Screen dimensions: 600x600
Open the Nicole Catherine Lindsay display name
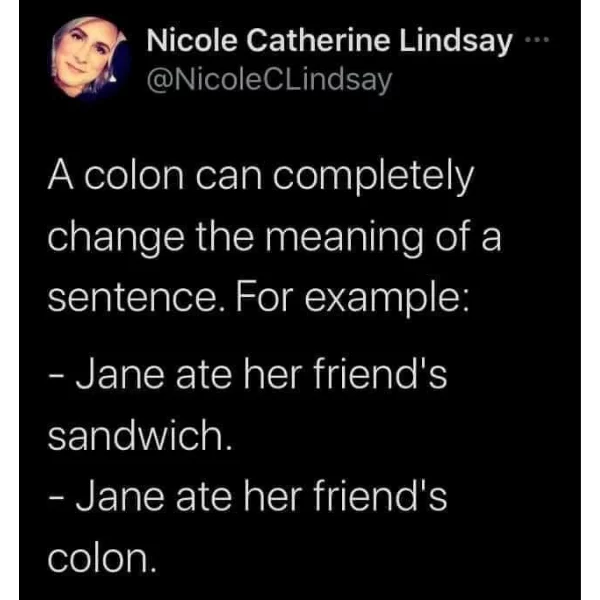(329, 41)
